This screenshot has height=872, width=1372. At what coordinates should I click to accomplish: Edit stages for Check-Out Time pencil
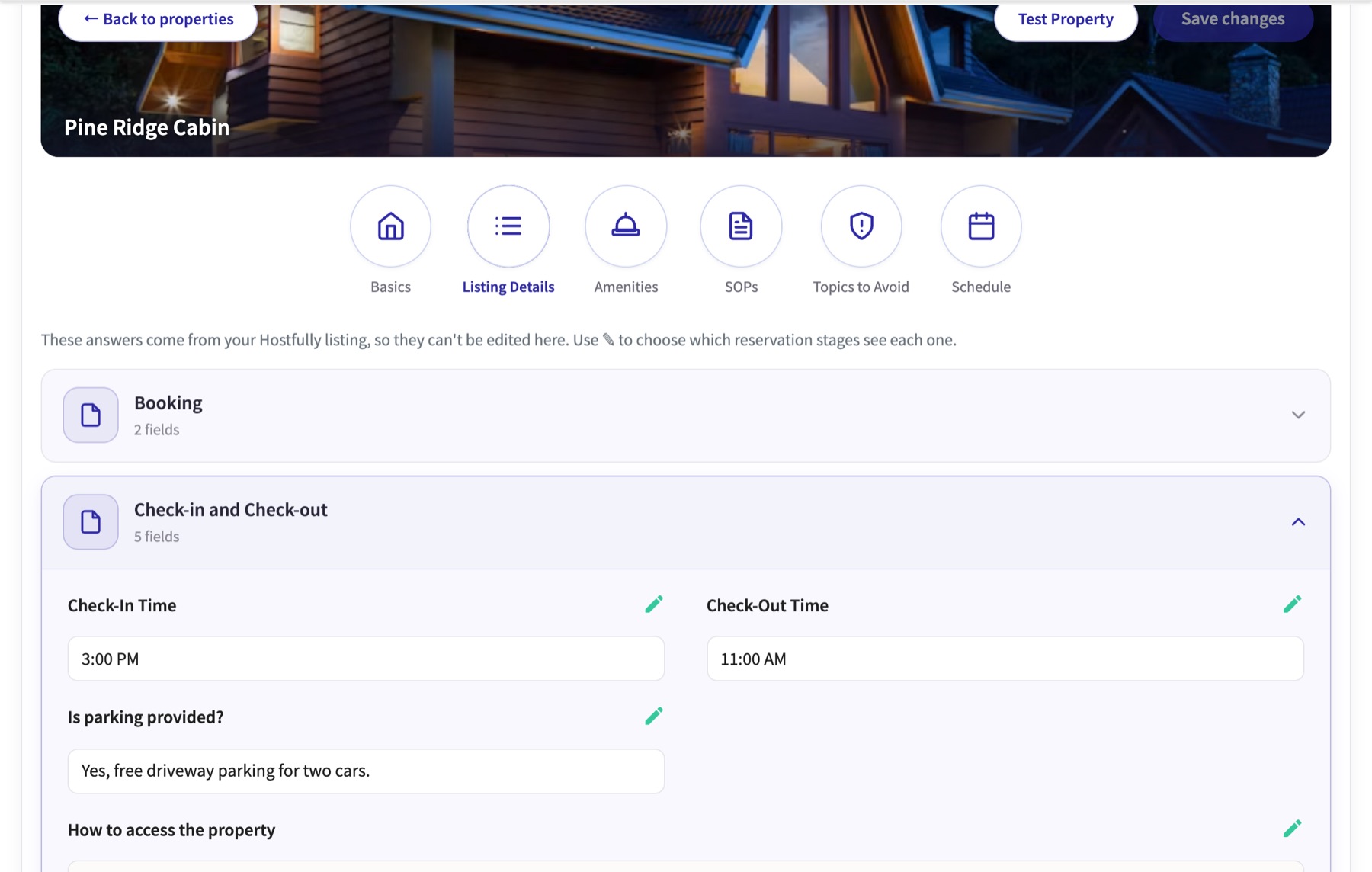[x=1292, y=604]
